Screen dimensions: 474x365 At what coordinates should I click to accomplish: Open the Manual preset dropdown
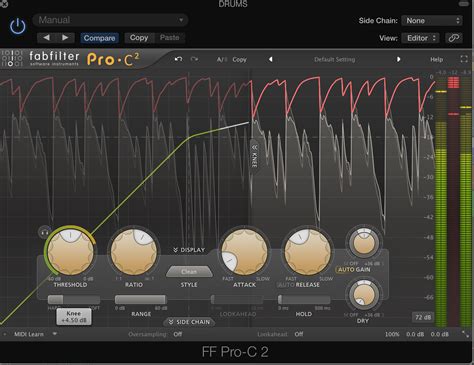pyautogui.click(x=110, y=20)
